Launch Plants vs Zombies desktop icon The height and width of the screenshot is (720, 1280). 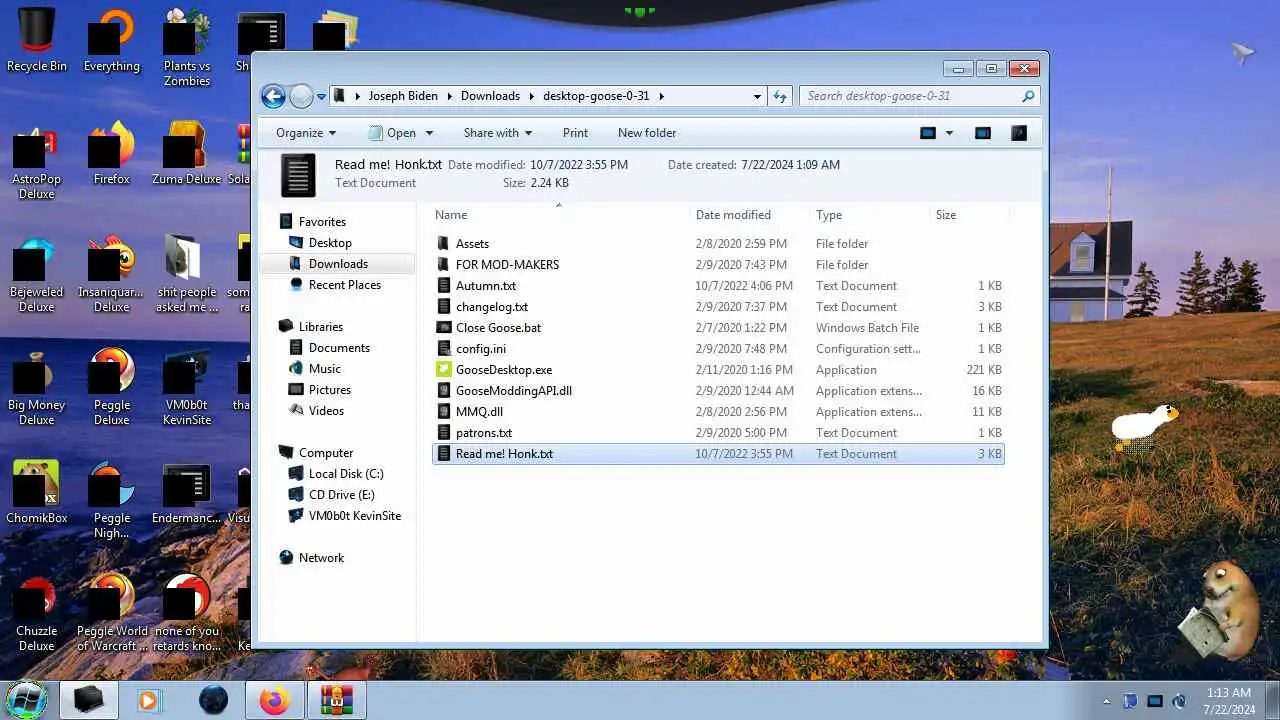(187, 47)
